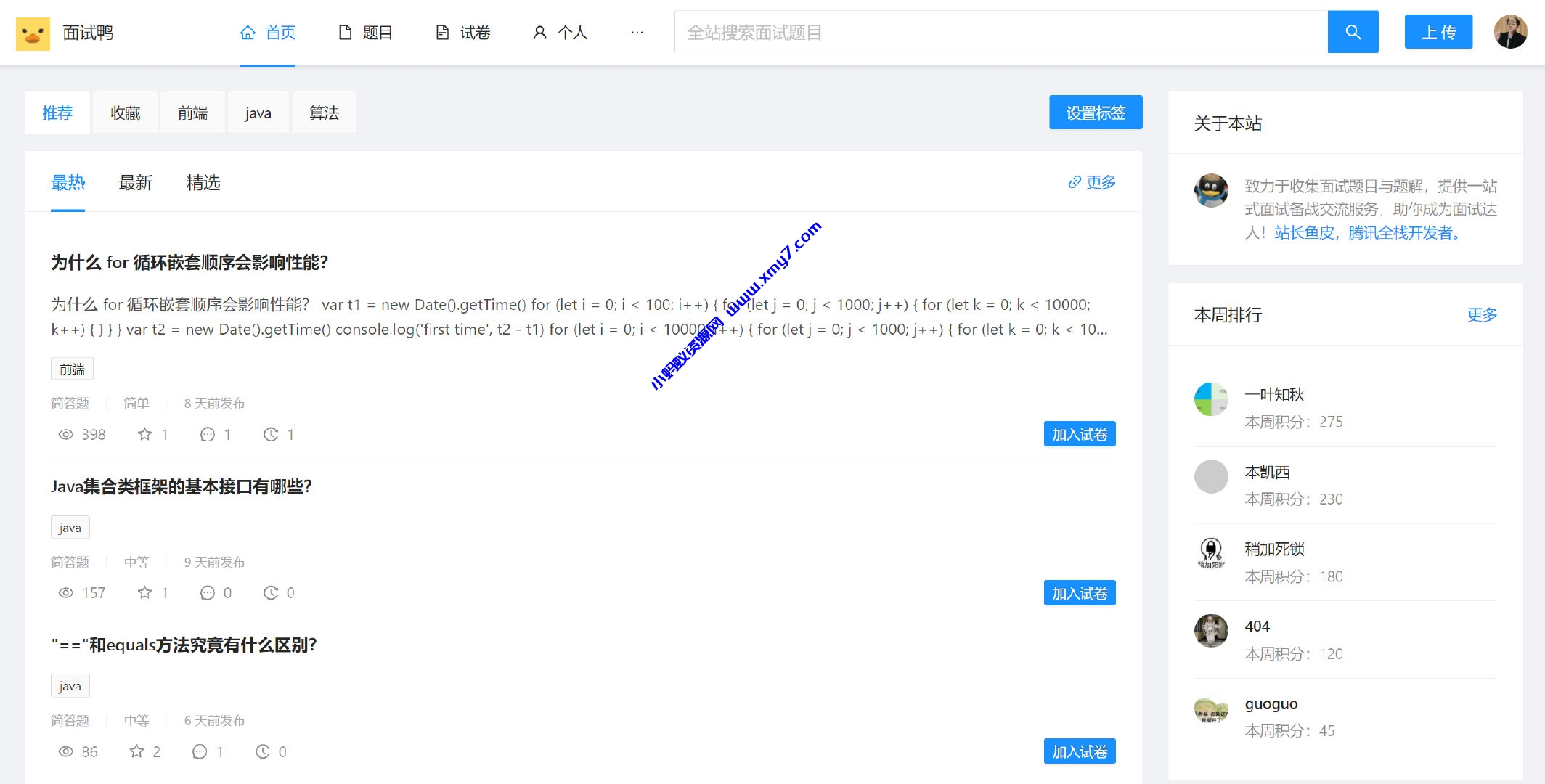Click the clock history icon on the first question
This screenshot has height=784, width=1545.
click(x=269, y=434)
